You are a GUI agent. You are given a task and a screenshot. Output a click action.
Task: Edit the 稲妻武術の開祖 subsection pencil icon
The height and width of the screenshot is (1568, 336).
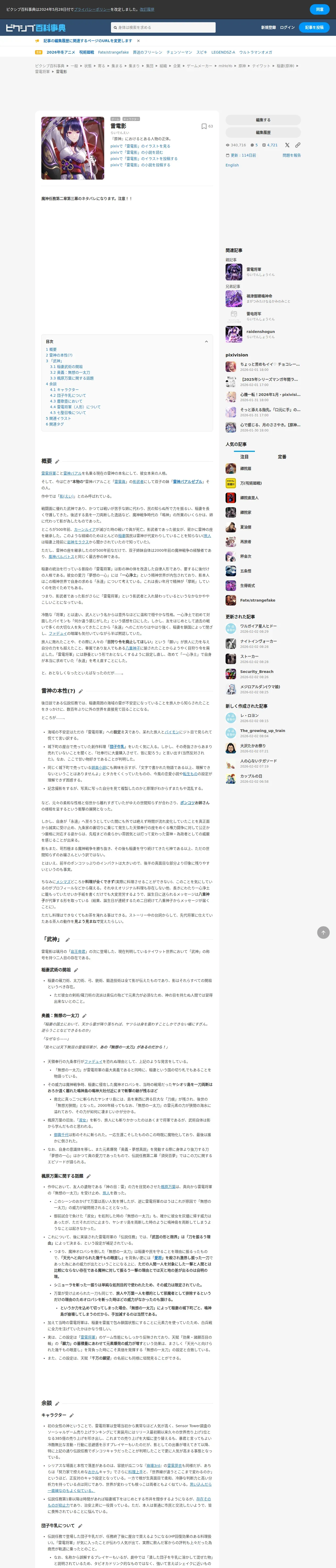(x=76, y=970)
